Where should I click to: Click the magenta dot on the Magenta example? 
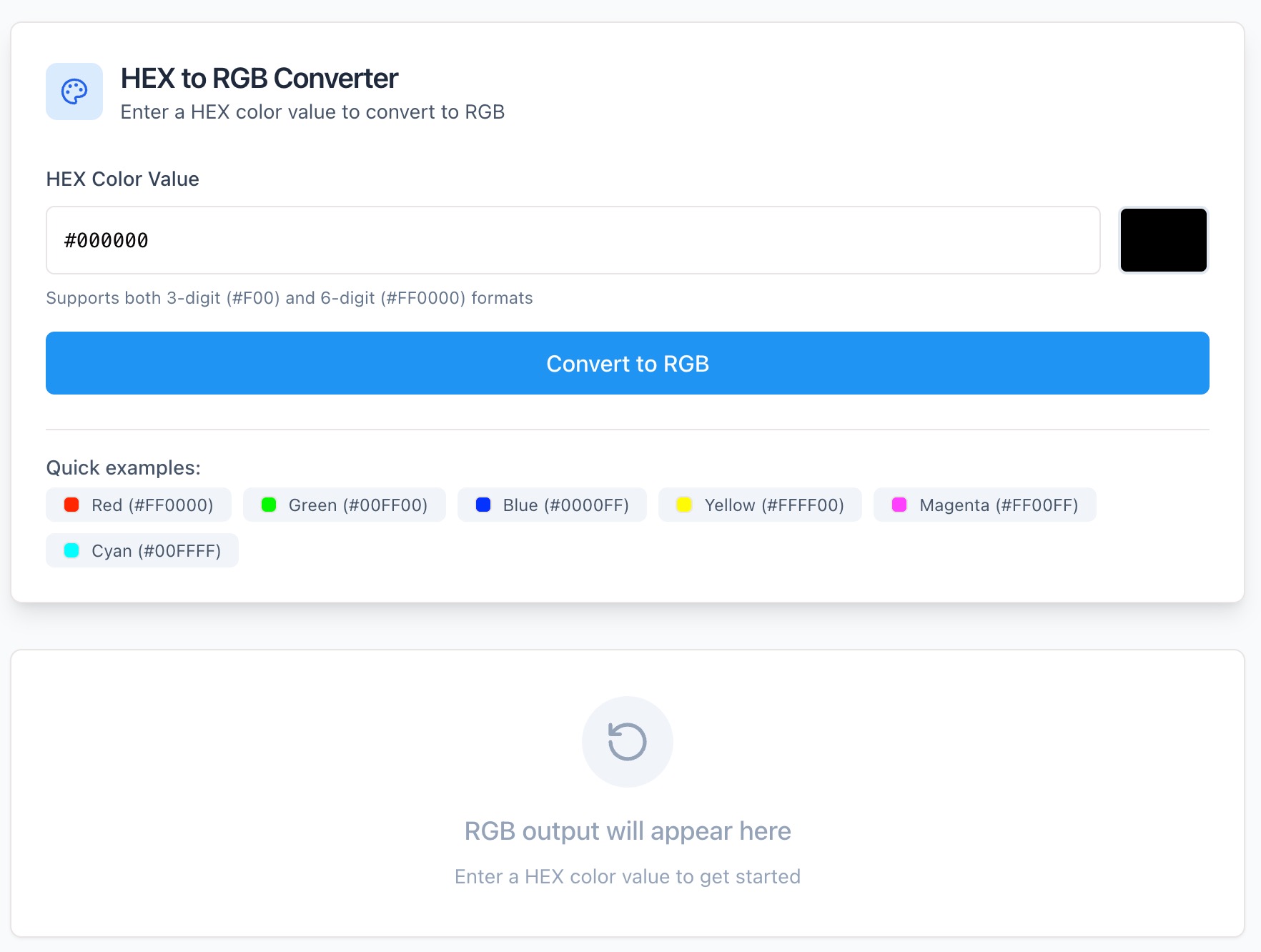pyautogui.click(x=899, y=505)
